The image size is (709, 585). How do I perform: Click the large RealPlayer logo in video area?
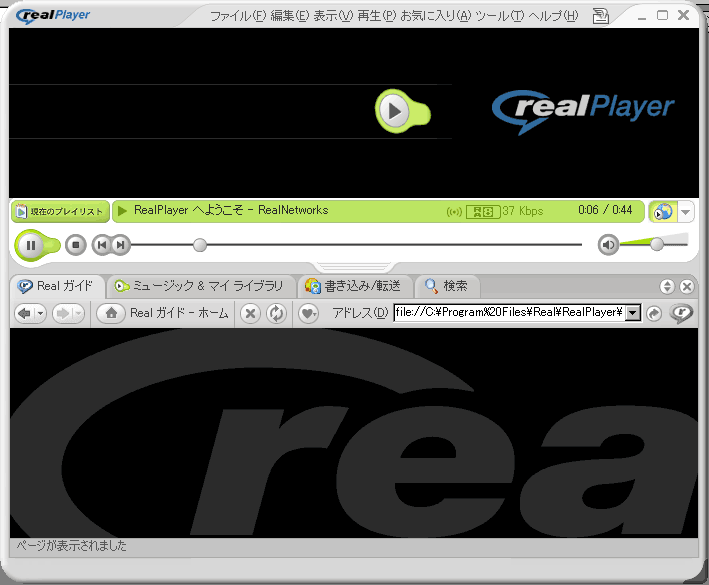point(583,112)
